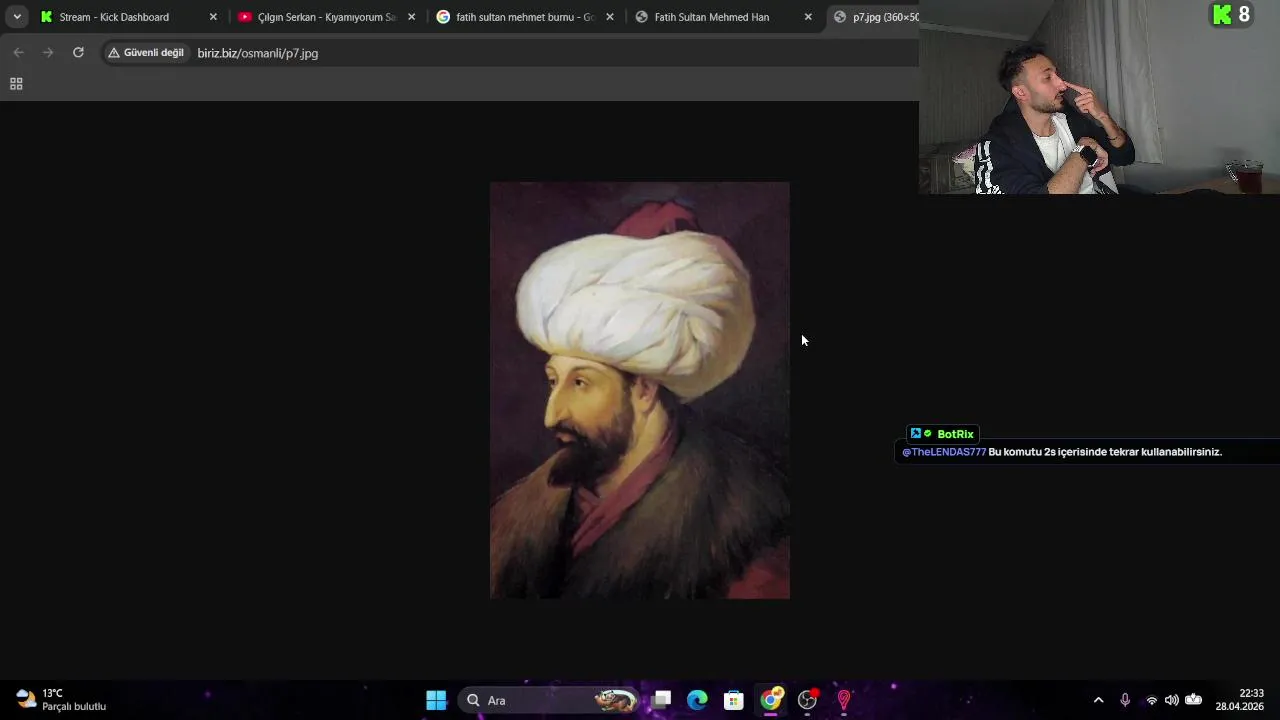Reload the page with the refresh icon
This screenshot has width=1280, height=720.
(78, 53)
